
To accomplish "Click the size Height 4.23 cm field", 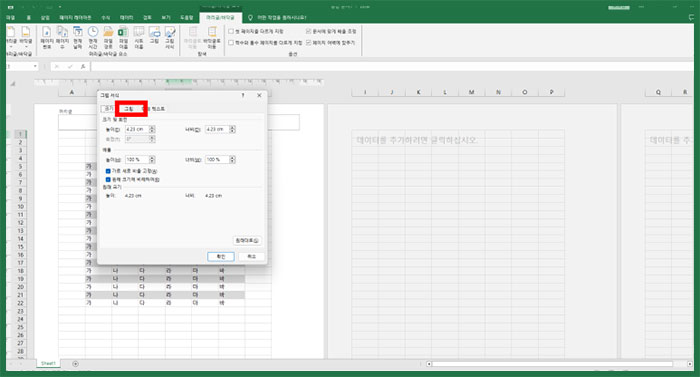I will (136, 129).
